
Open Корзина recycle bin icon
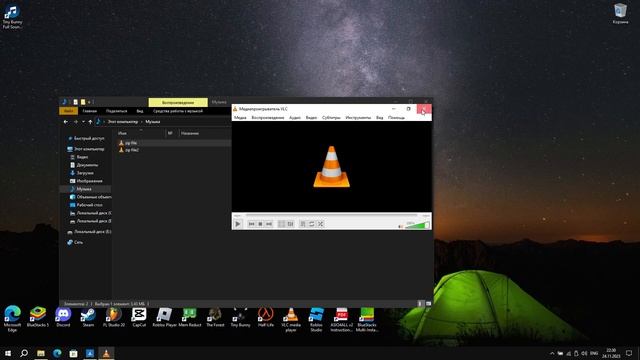620,13
